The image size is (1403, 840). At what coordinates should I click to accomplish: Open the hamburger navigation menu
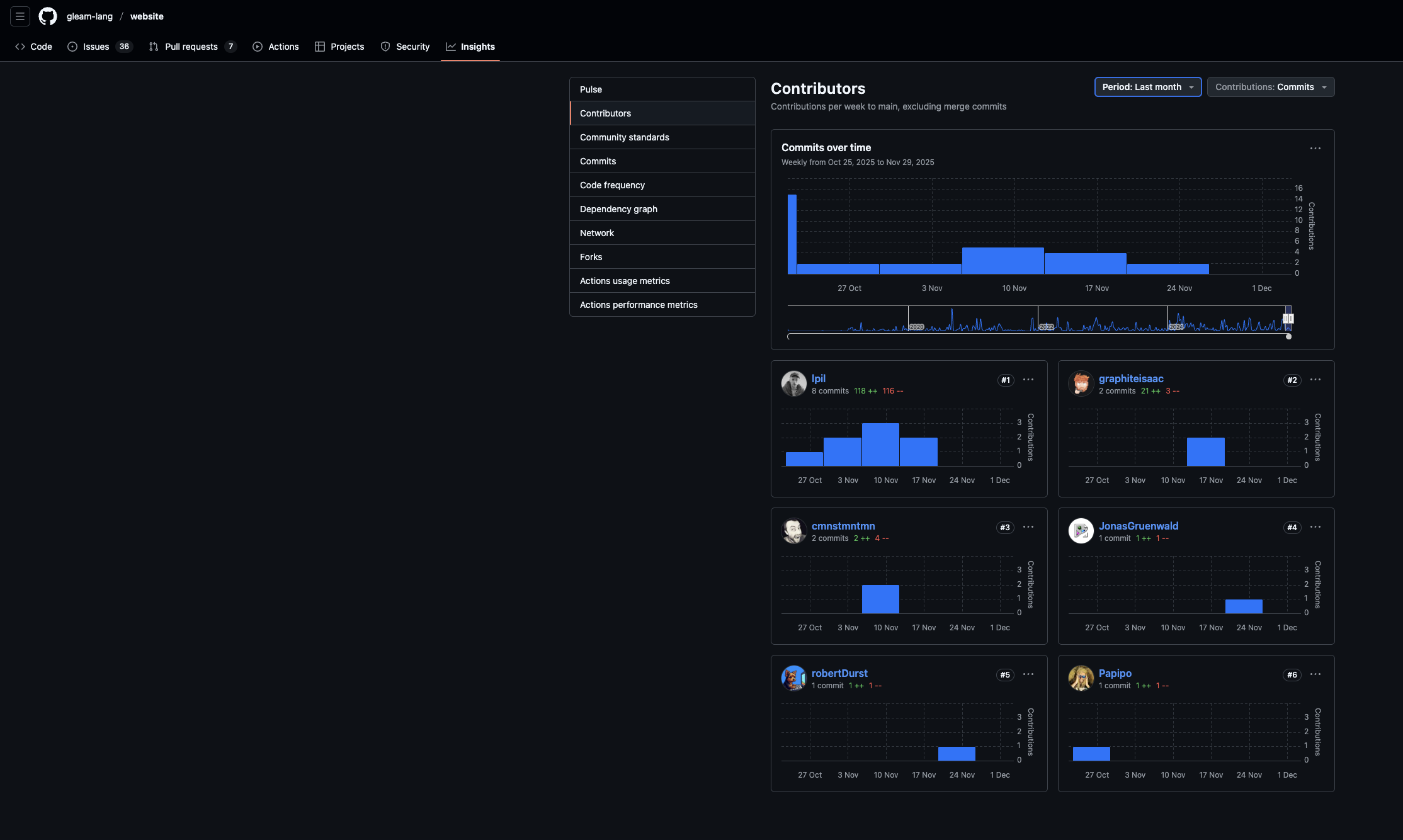click(20, 16)
